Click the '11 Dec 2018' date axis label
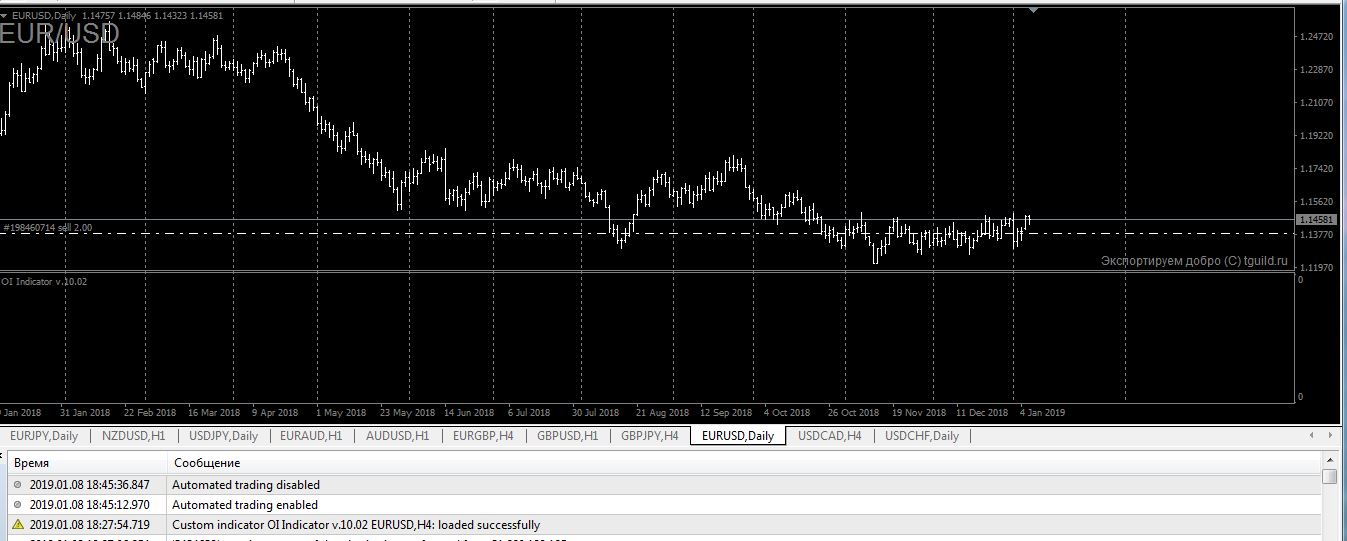Screen dimensions: 1347x541 982,412
